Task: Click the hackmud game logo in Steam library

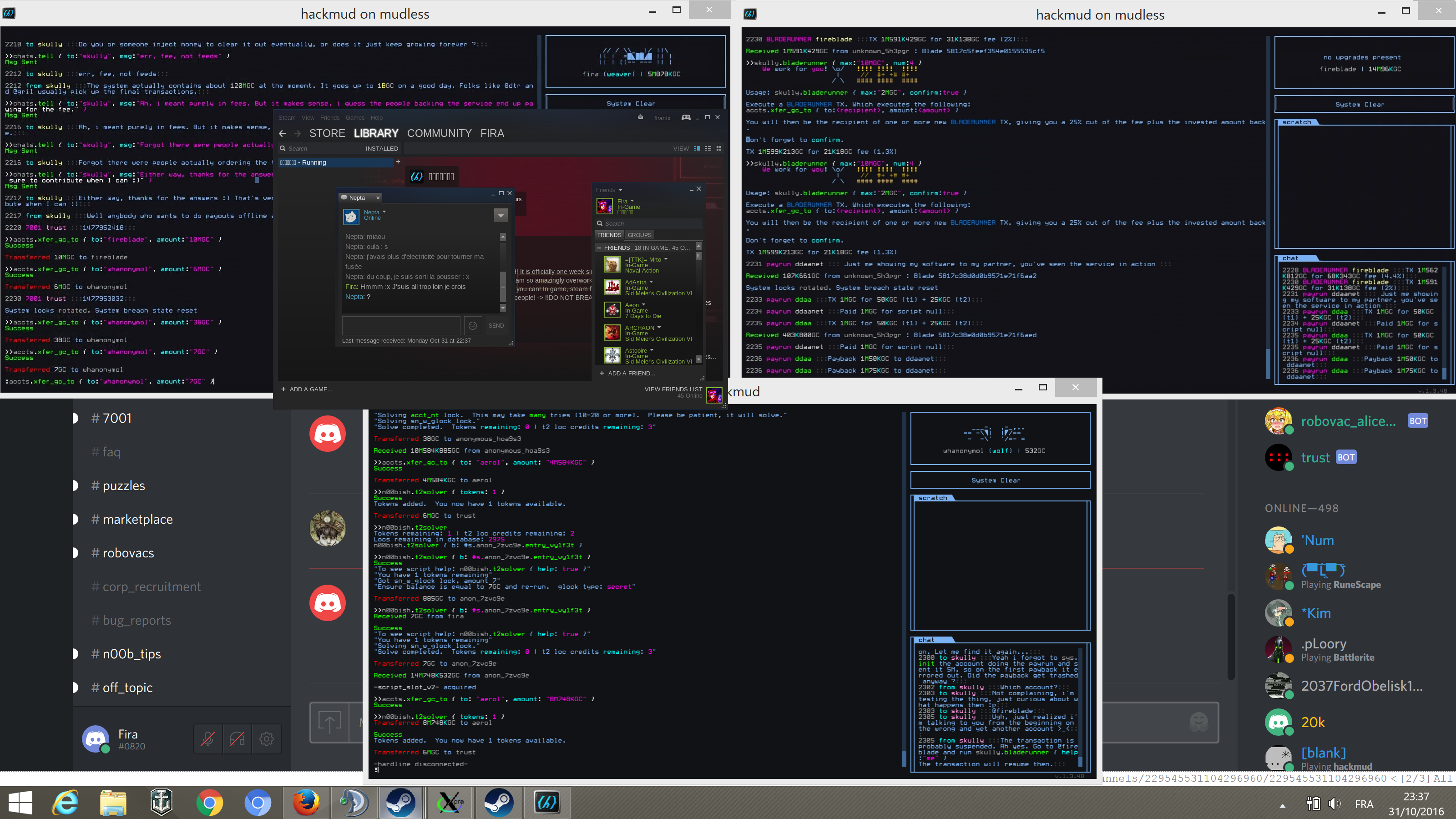Action: (x=417, y=177)
